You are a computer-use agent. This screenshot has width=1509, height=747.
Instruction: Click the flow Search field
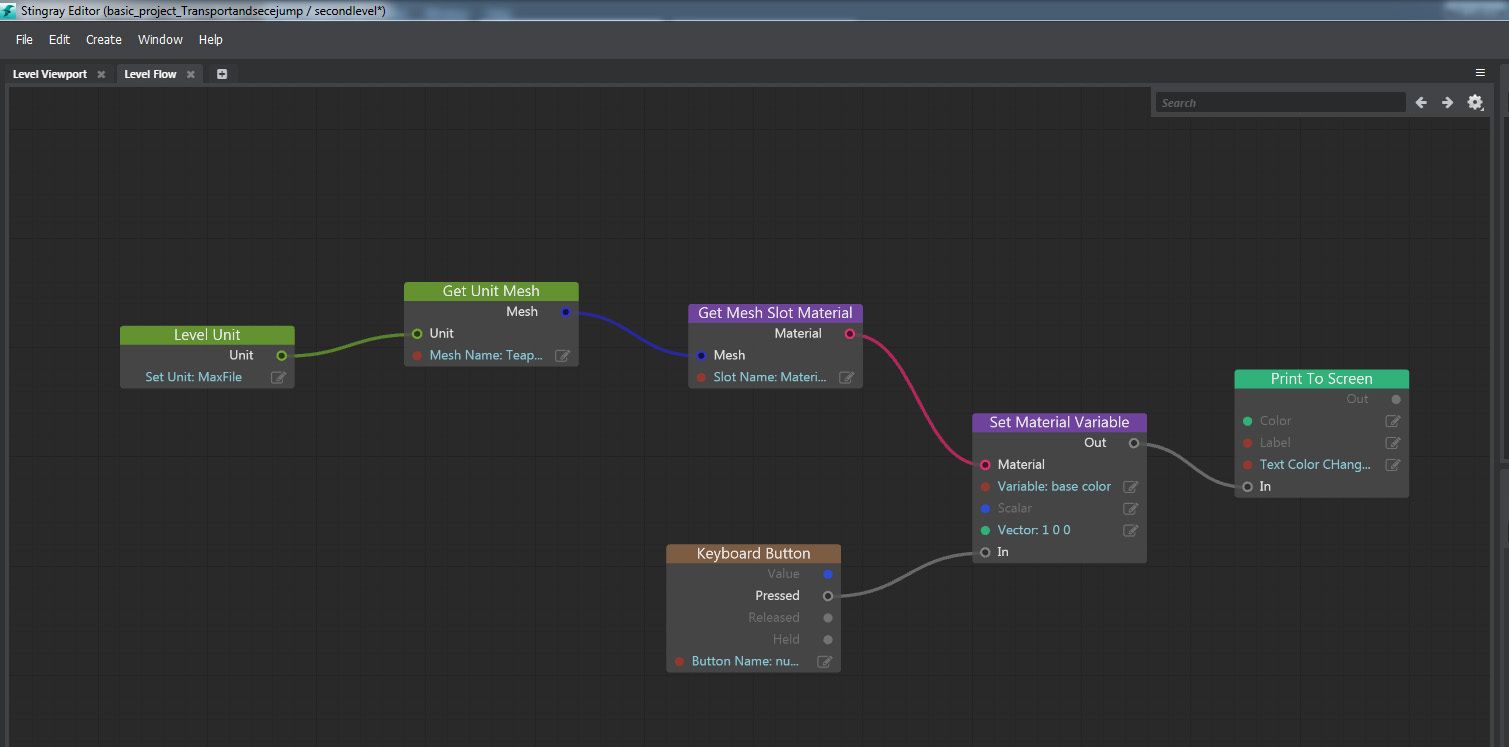1281,102
